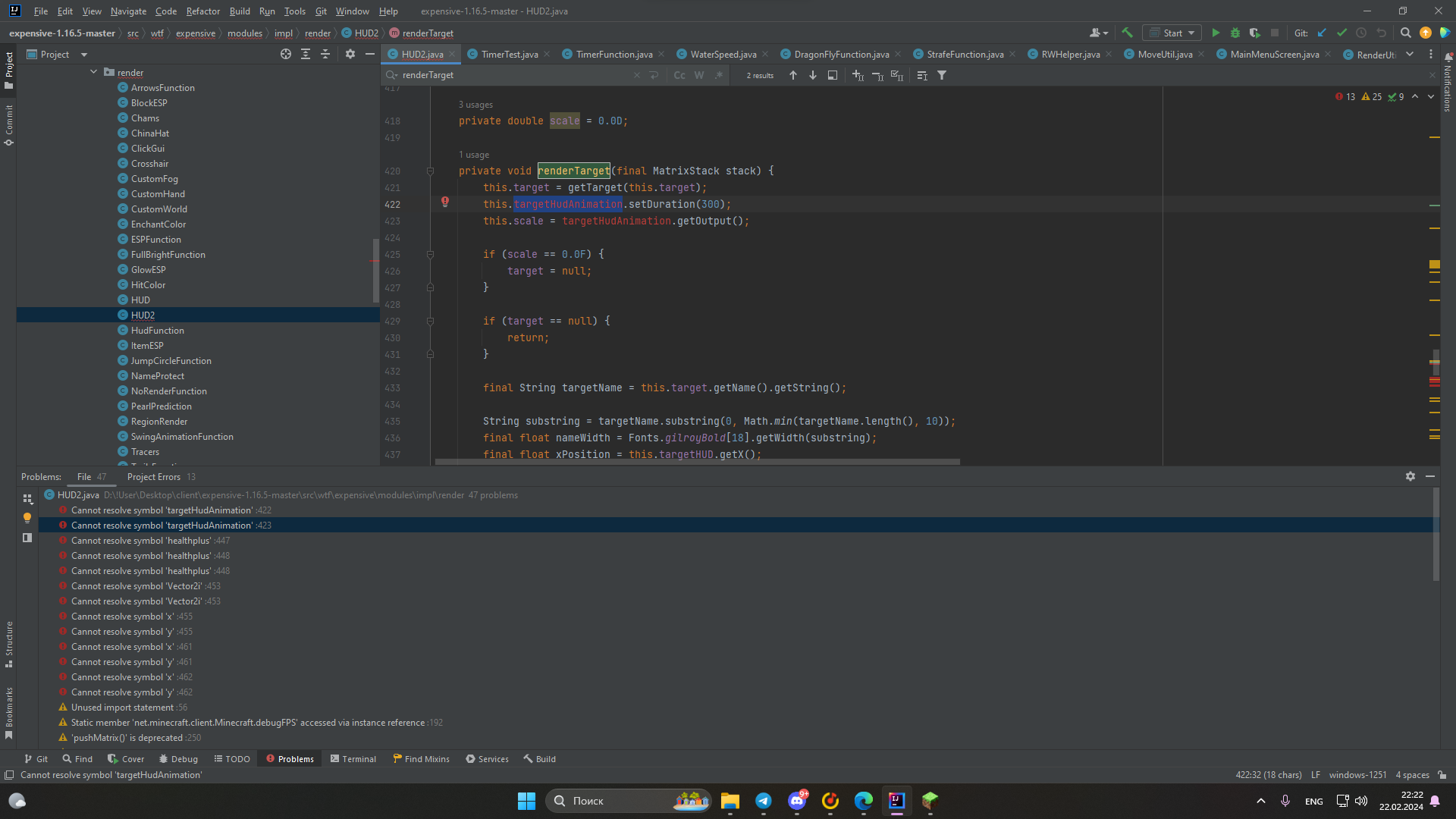Select opened file locate crosshair in Project panel
1456x819 pixels.
[286, 54]
